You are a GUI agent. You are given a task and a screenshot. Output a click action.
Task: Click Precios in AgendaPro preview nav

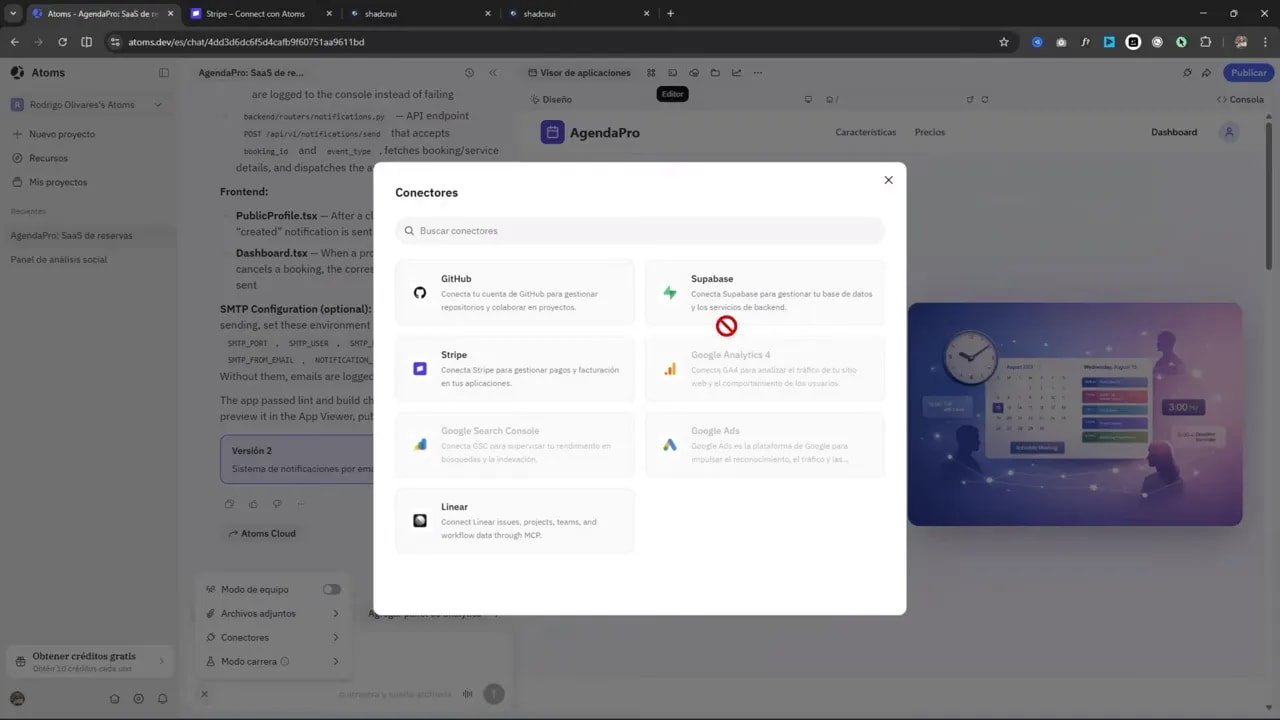(x=930, y=132)
